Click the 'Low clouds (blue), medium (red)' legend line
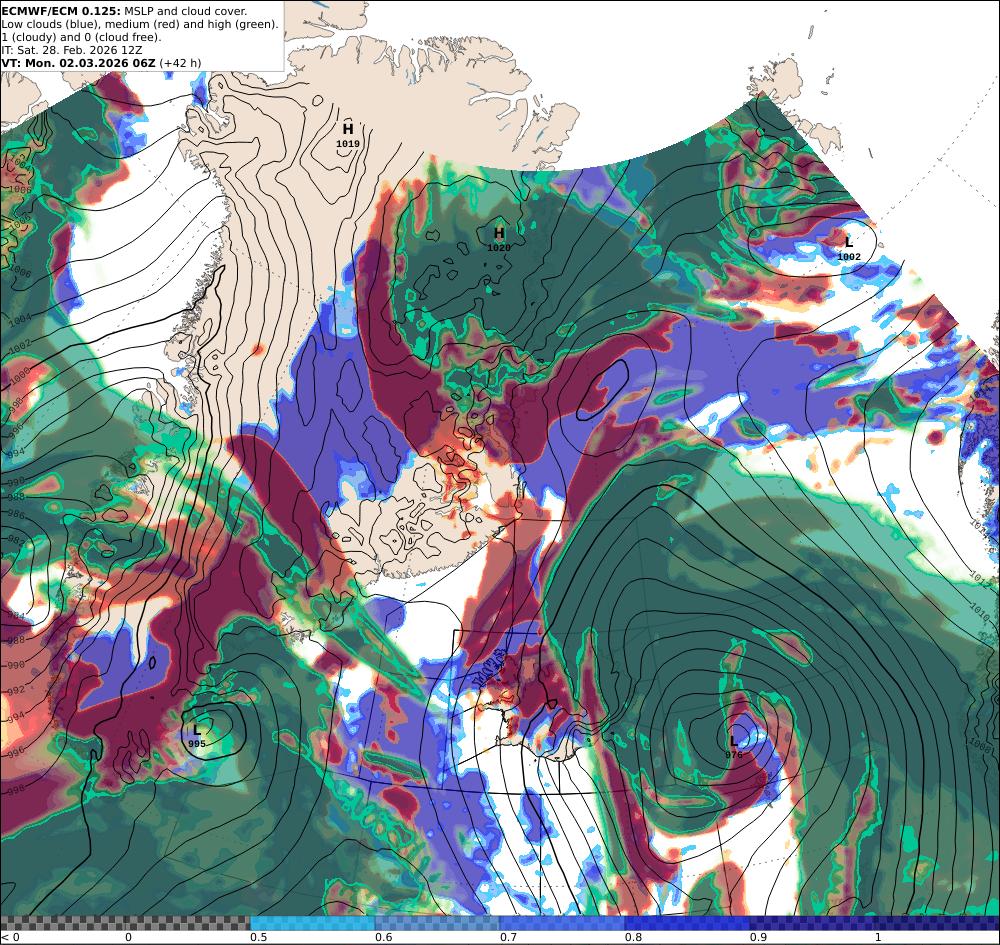Screen dimensions: 1000x945 click(140, 24)
